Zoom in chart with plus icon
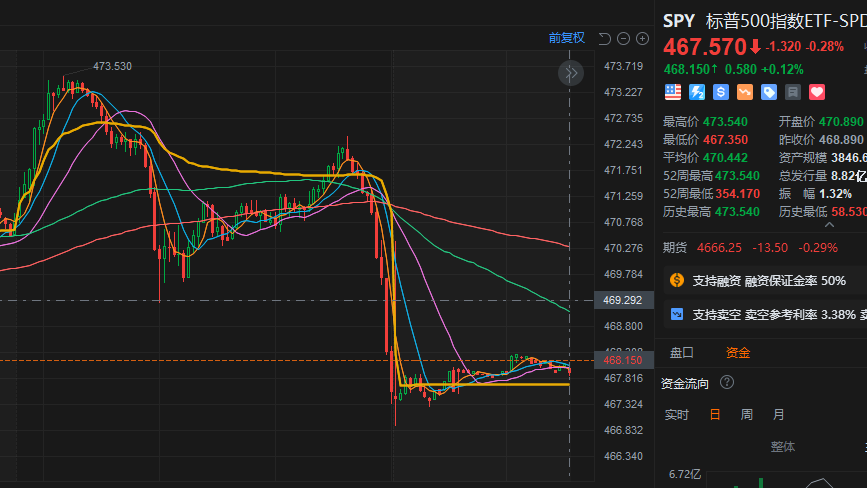This screenshot has width=867, height=488. pos(642,38)
